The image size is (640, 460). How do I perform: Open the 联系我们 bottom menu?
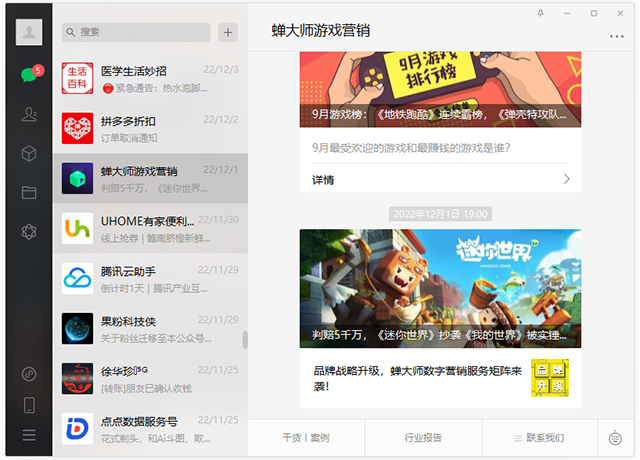[x=540, y=438]
